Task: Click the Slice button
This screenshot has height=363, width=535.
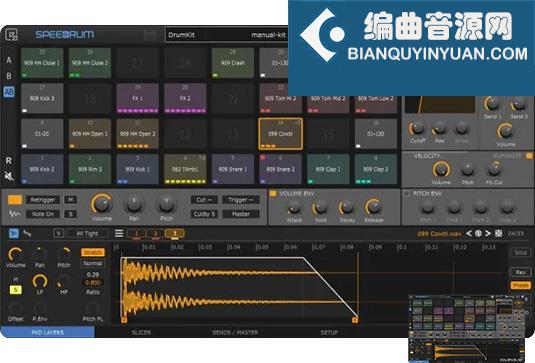Action: 520,253
